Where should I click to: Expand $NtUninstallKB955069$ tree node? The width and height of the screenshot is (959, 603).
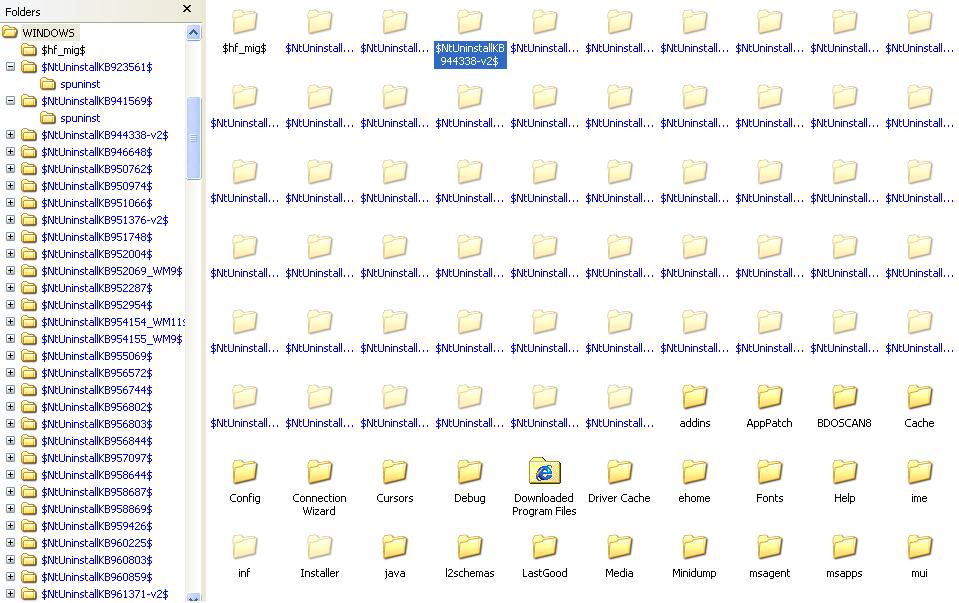[x=10, y=355]
